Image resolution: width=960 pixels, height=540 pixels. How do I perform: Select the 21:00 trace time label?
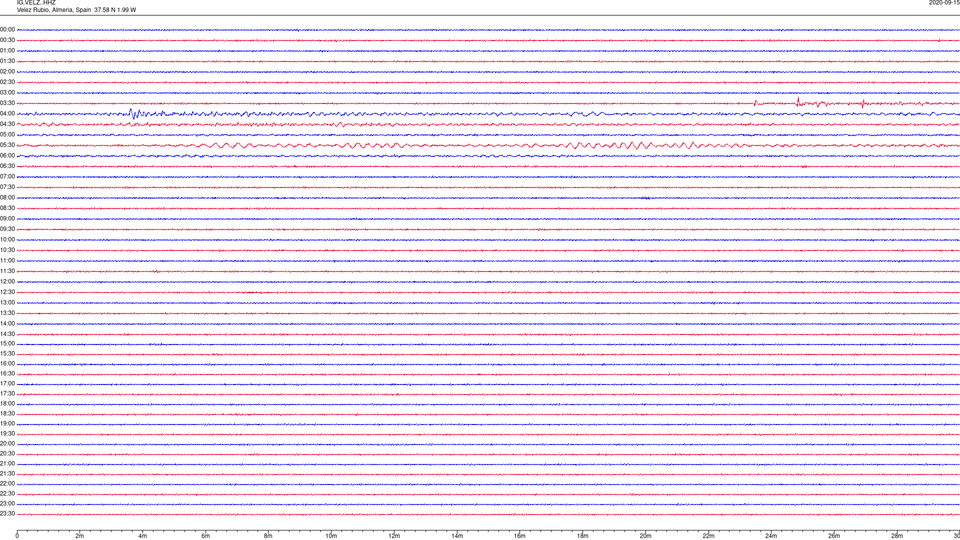[x=7, y=464]
